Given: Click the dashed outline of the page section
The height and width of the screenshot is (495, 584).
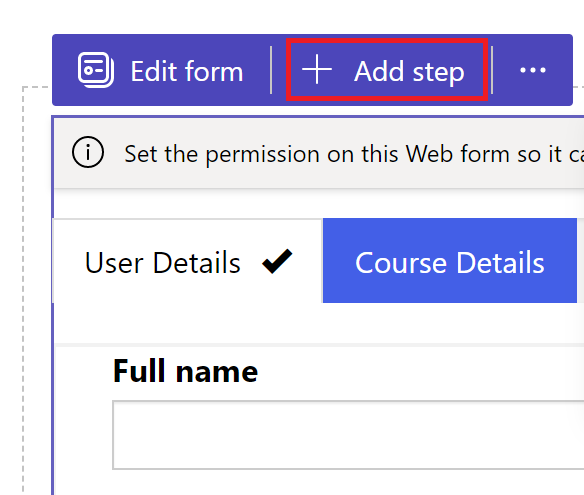Looking at the screenshot, I should coord(23,291).
